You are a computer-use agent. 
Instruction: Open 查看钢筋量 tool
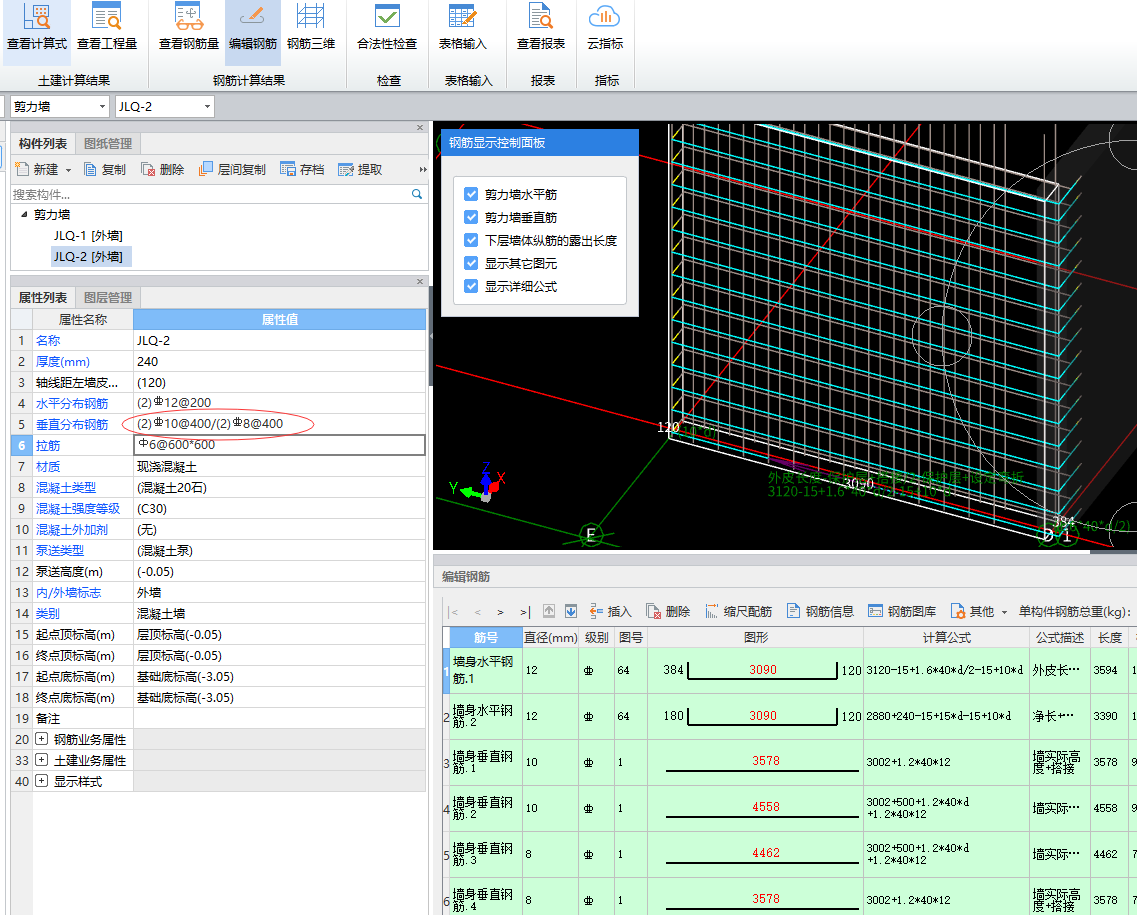[189, 28]
